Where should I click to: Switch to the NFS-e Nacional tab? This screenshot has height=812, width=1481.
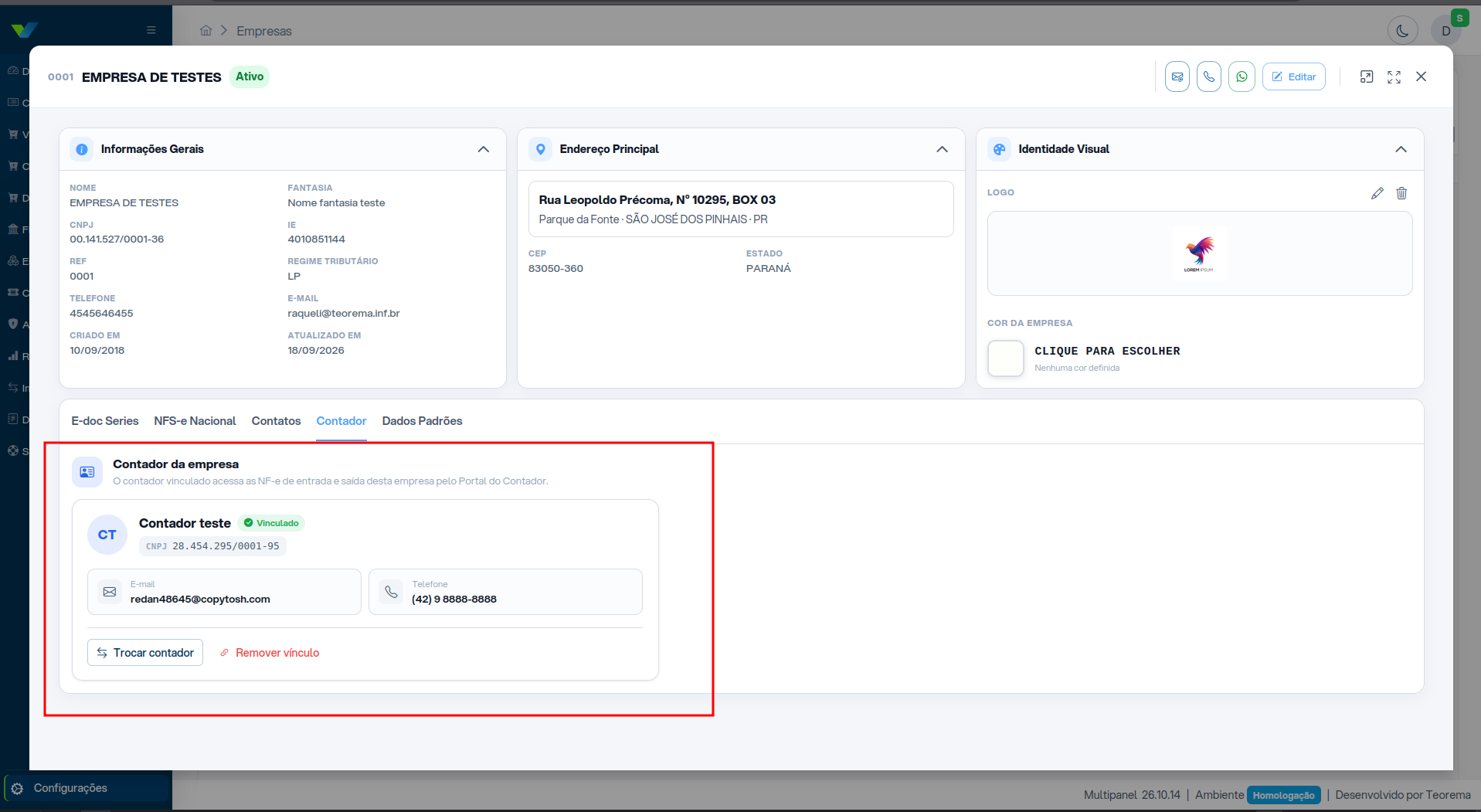195,421
